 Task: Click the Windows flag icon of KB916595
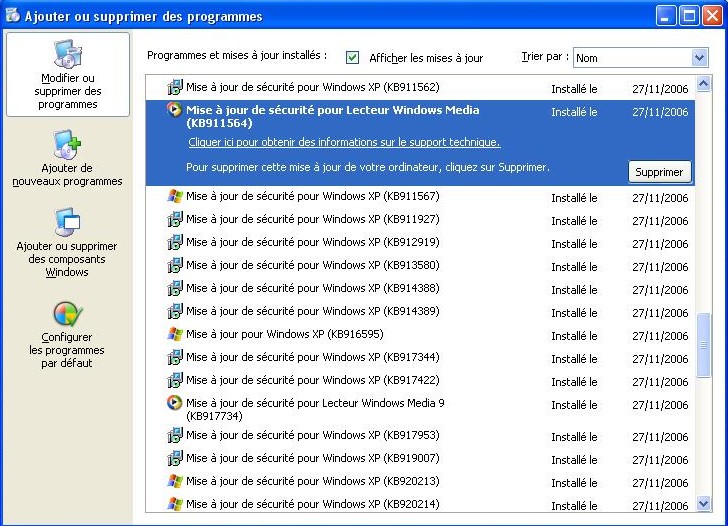(175, 334)
